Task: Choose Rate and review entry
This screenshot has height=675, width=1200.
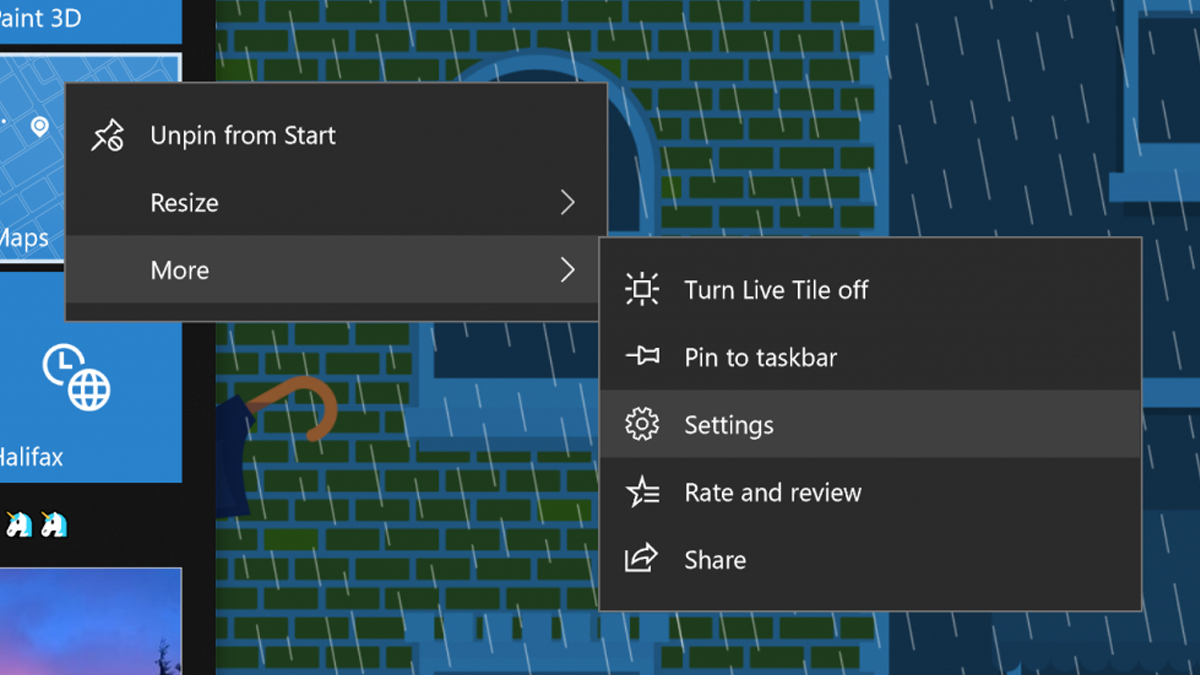Action: pos(772,492)
